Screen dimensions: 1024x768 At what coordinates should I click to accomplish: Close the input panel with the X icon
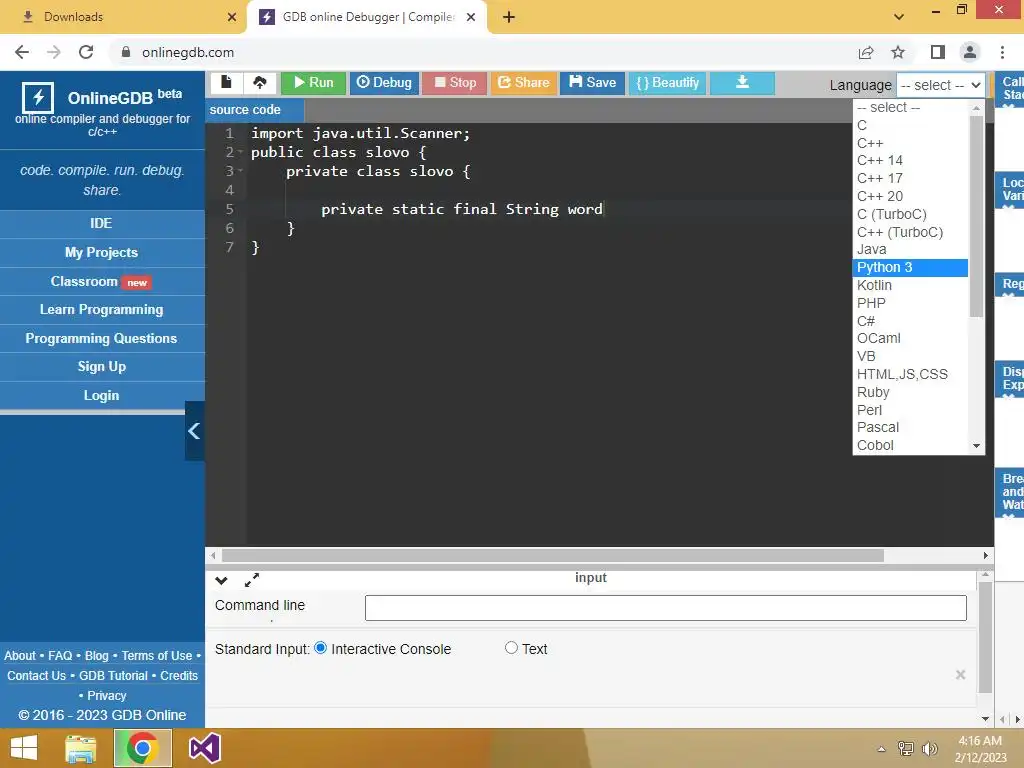[x=960, y=675]
